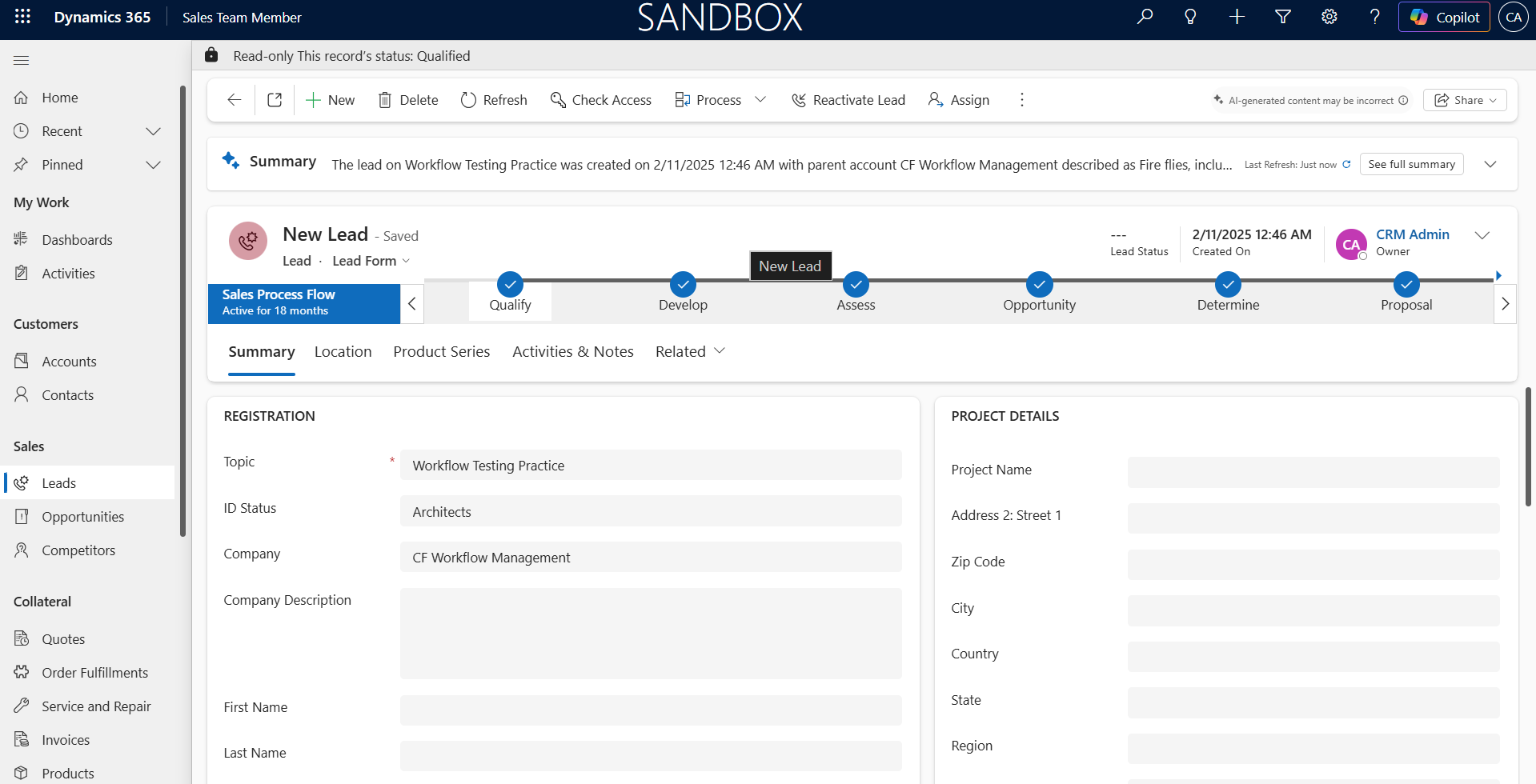Open the Related tab dropdown

pyautogui.click(x=690, y=352)
